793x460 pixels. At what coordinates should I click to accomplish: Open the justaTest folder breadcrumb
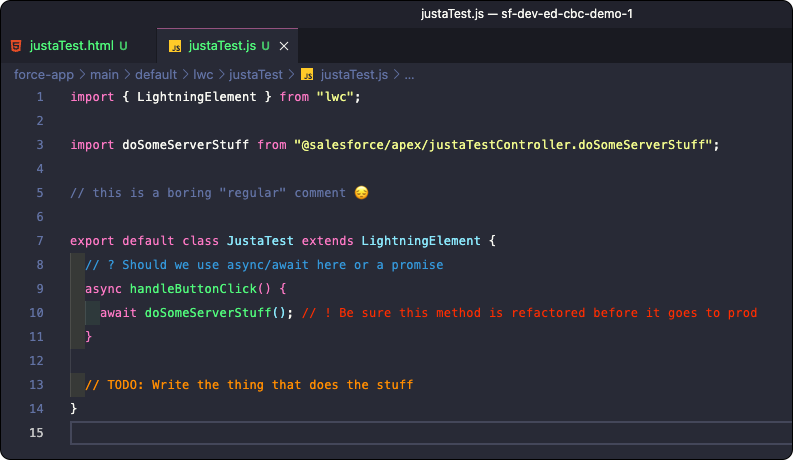[x=256, y=75]
